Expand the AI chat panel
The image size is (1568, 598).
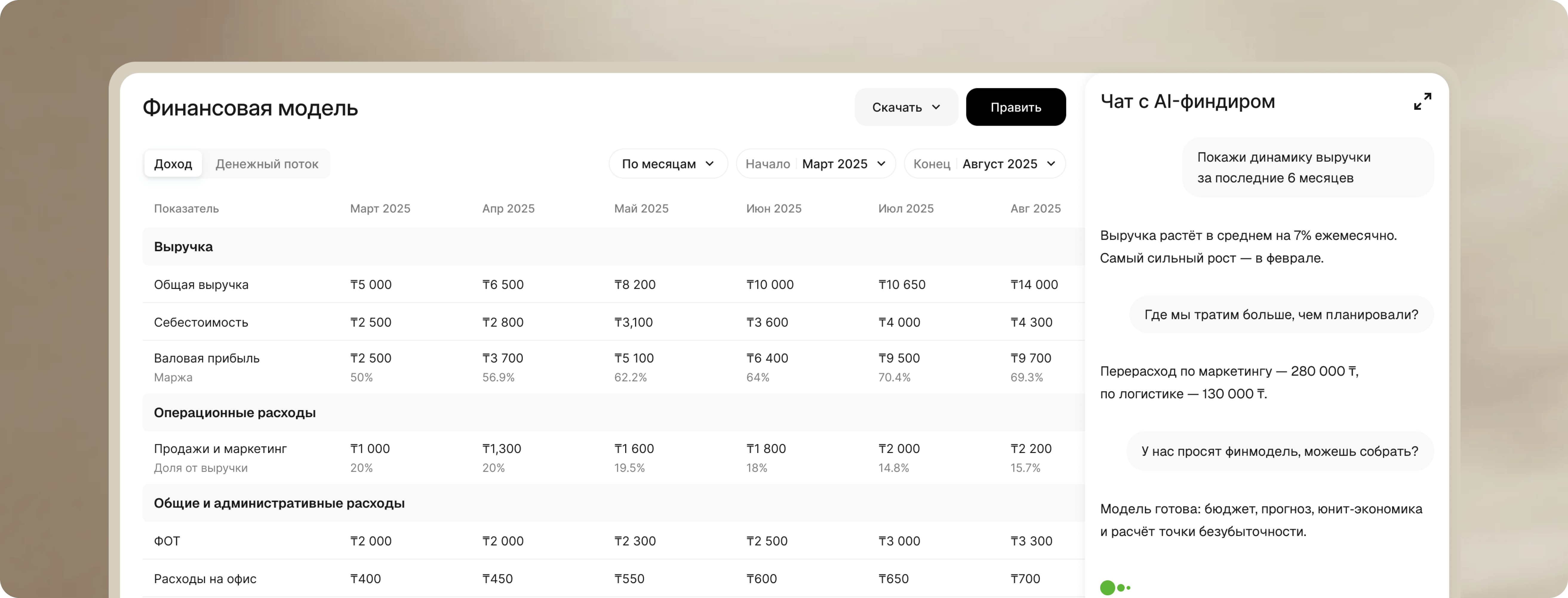(x=1422, y=101)
